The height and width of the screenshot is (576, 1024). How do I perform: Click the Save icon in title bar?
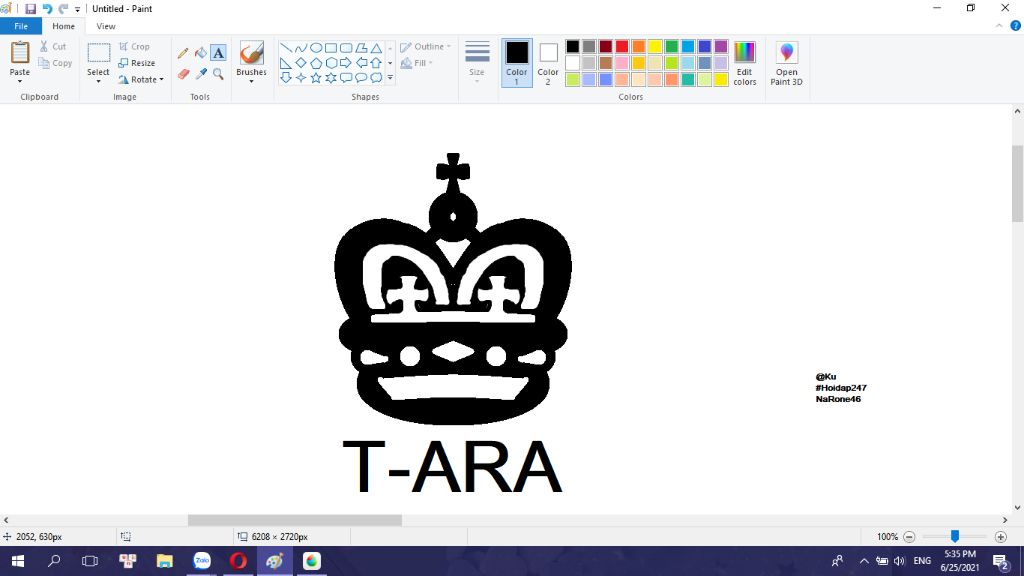[30, 8]
